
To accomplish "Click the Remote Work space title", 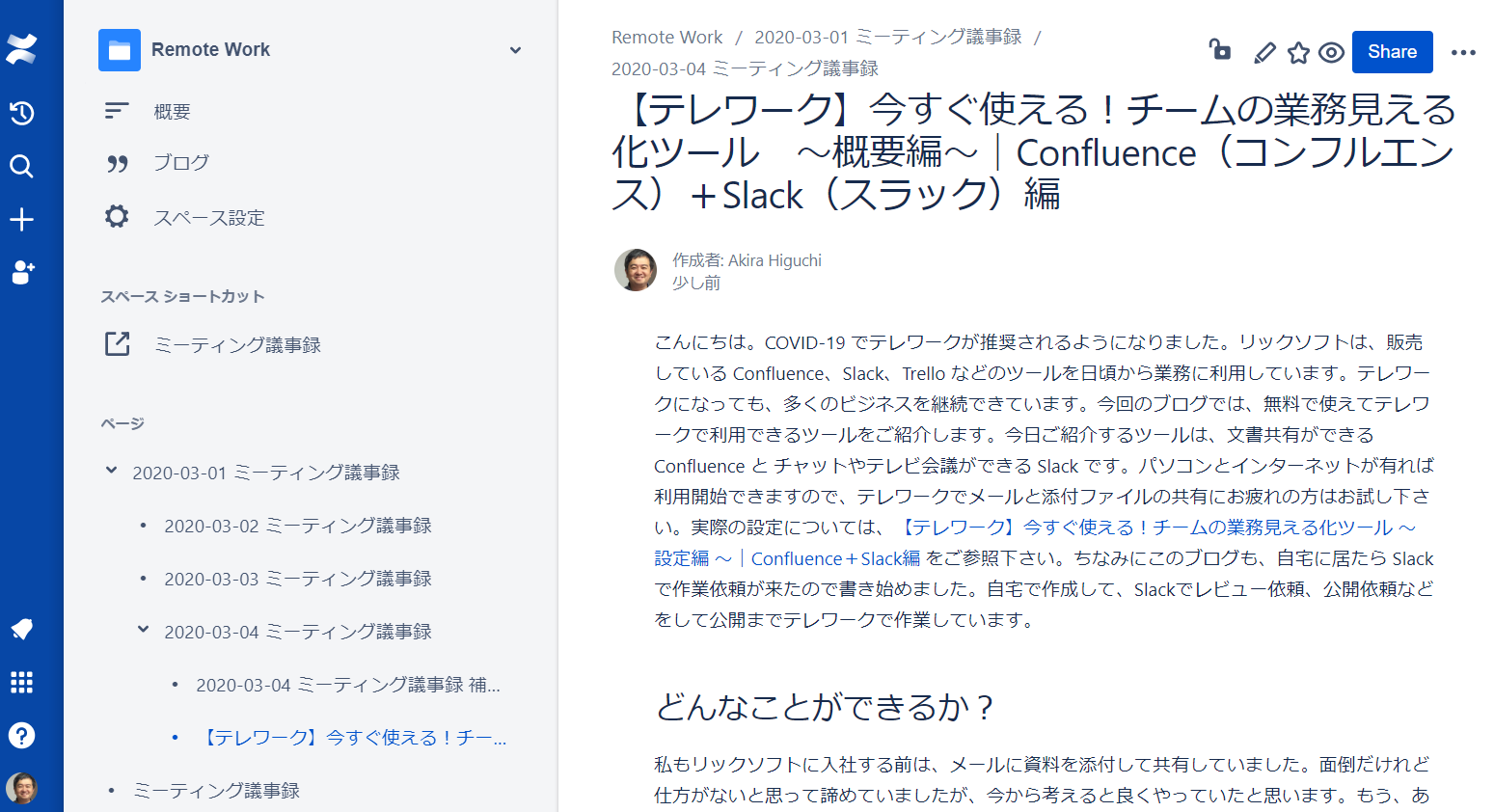I will [210, 50].
